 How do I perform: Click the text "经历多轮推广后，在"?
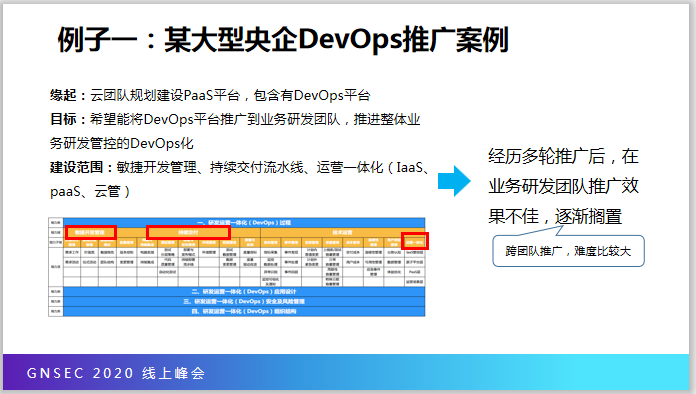(563, 156)
